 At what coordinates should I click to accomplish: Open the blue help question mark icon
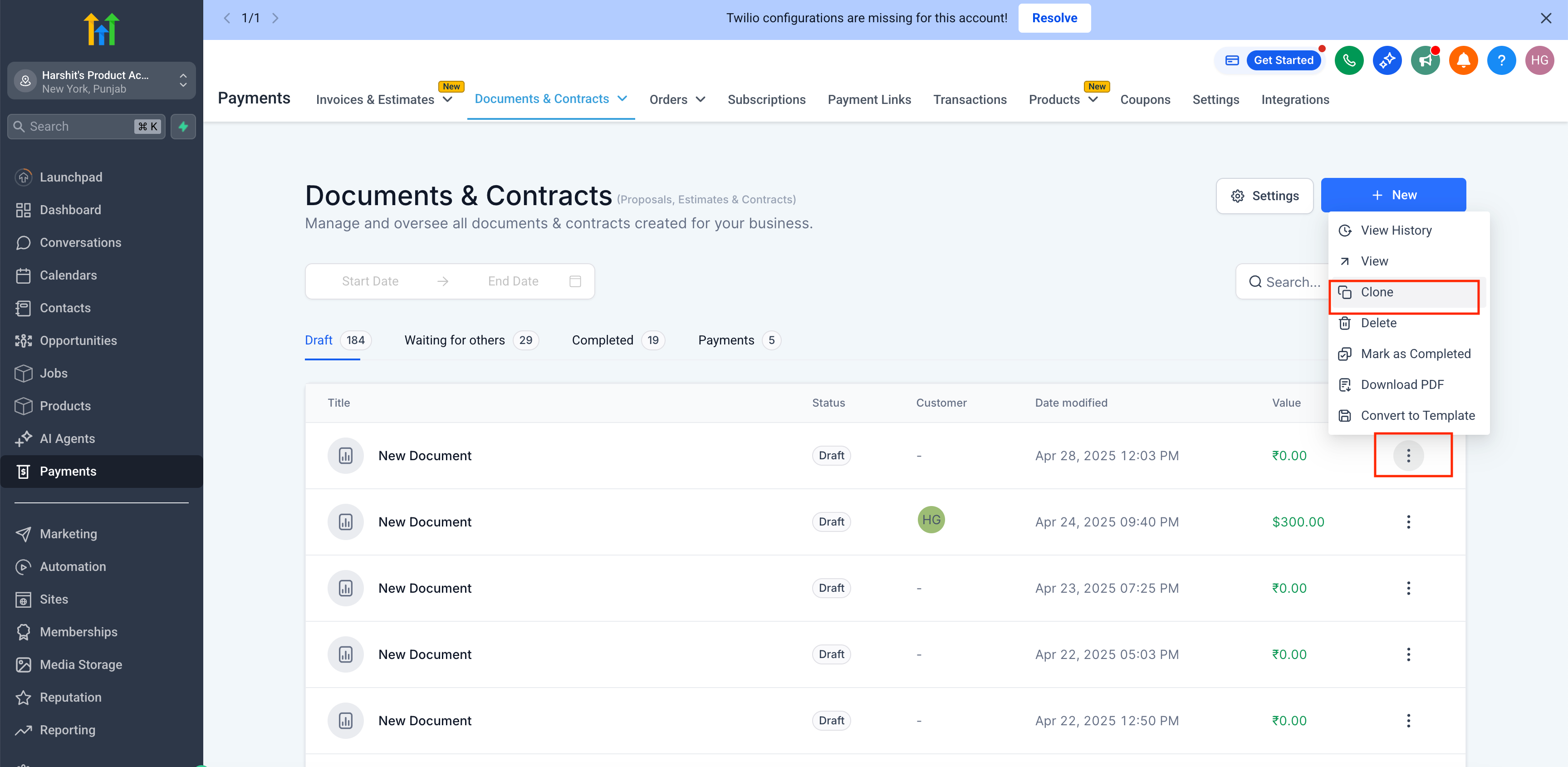point(1501,60)
